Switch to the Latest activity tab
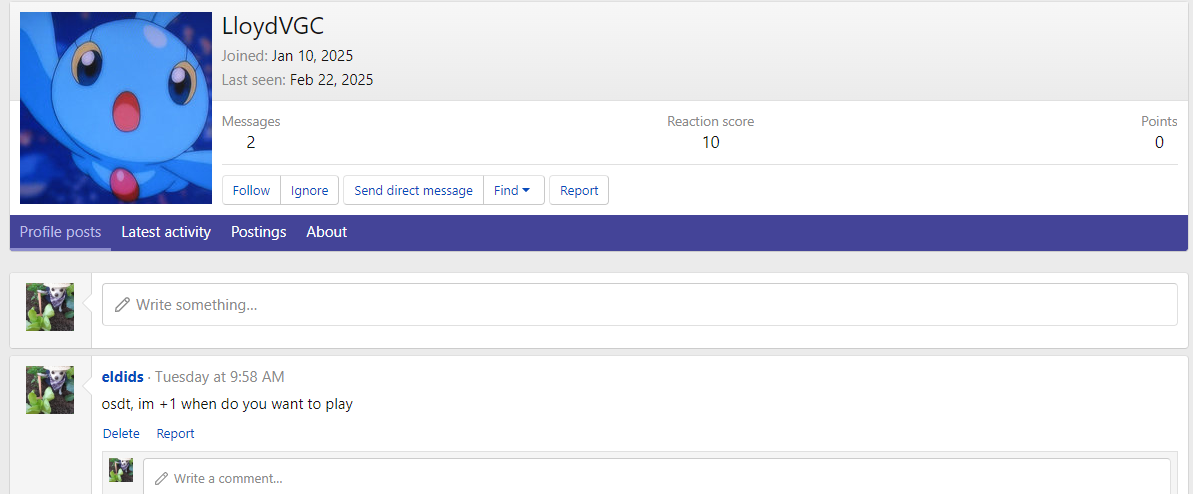 [166, 232]
